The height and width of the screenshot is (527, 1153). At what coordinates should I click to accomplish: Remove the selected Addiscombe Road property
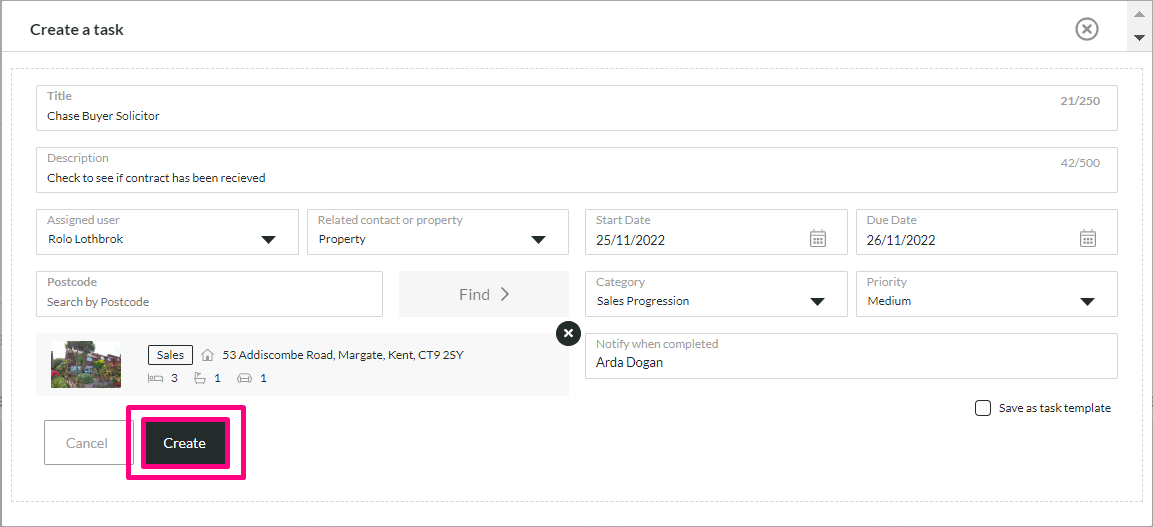(568, 333)
